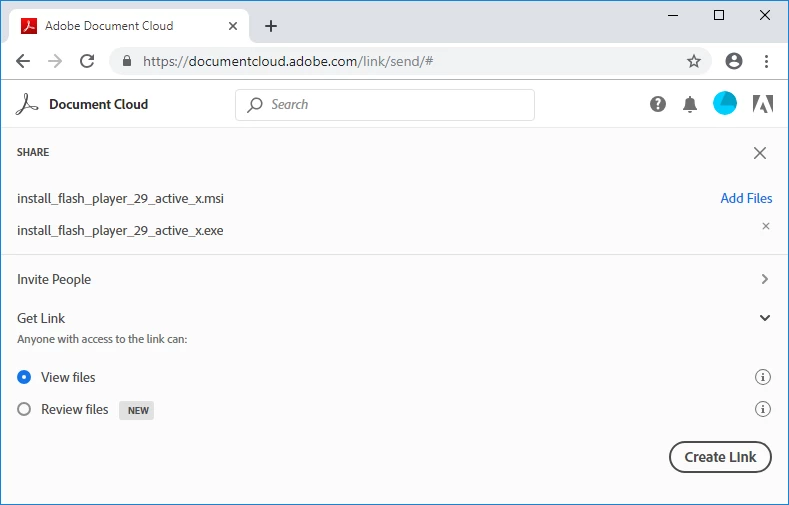
Task: Click the Add Files link
Action: tap(746, 198)
